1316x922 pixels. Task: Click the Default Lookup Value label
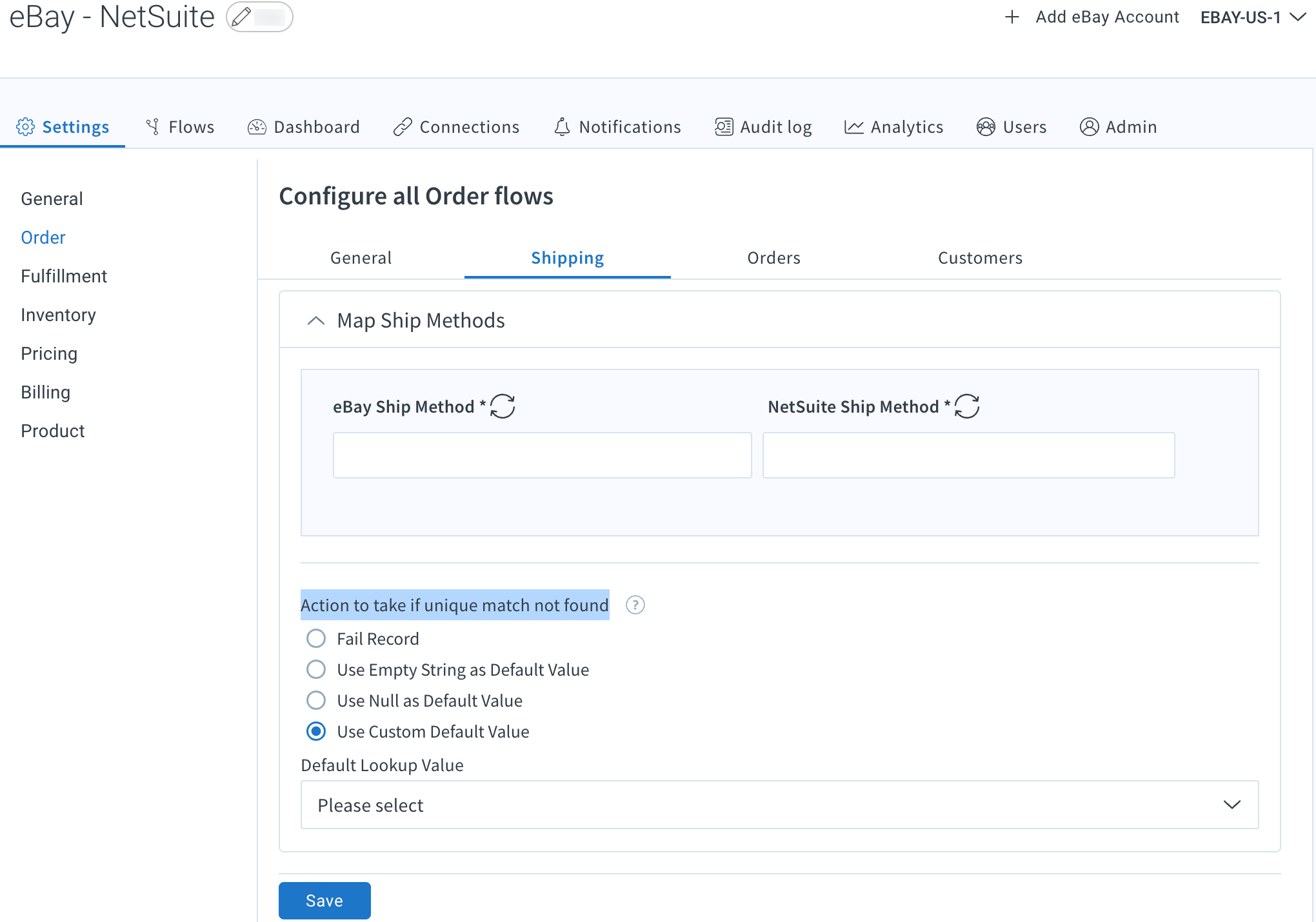[x=382, y=765]
